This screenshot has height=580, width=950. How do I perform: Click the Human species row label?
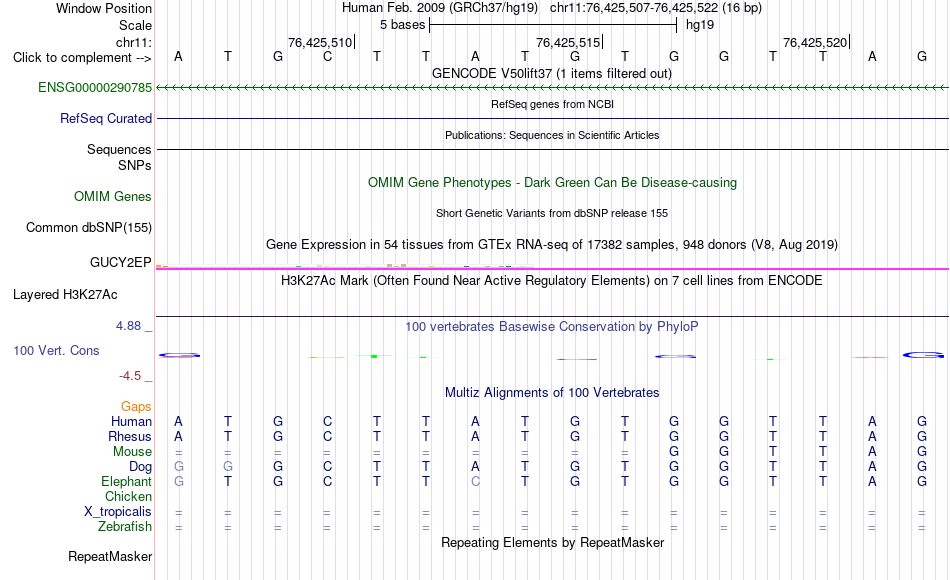point(131,421)
